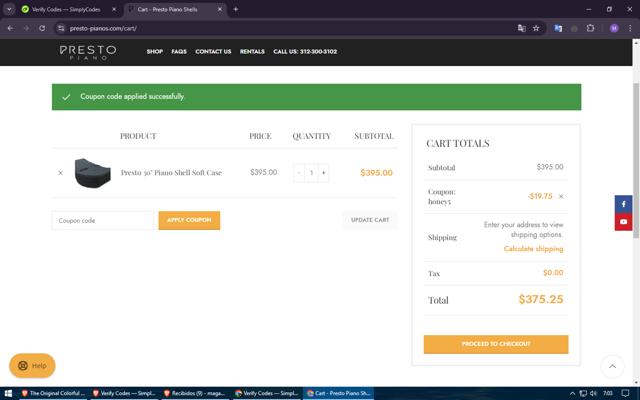Open the network icon in system tray
The width and height of the screenshot is (640, 400).
(583, 393)
